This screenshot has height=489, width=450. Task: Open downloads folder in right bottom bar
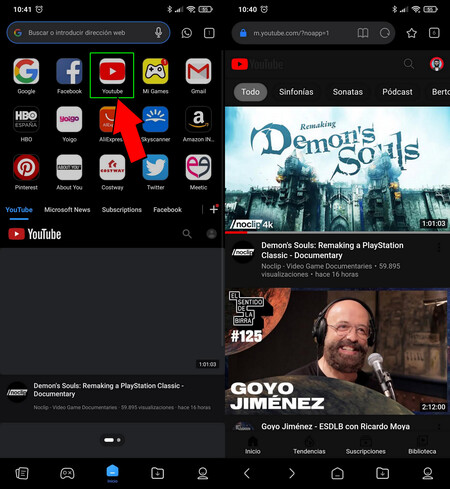(x=382, y=473)
